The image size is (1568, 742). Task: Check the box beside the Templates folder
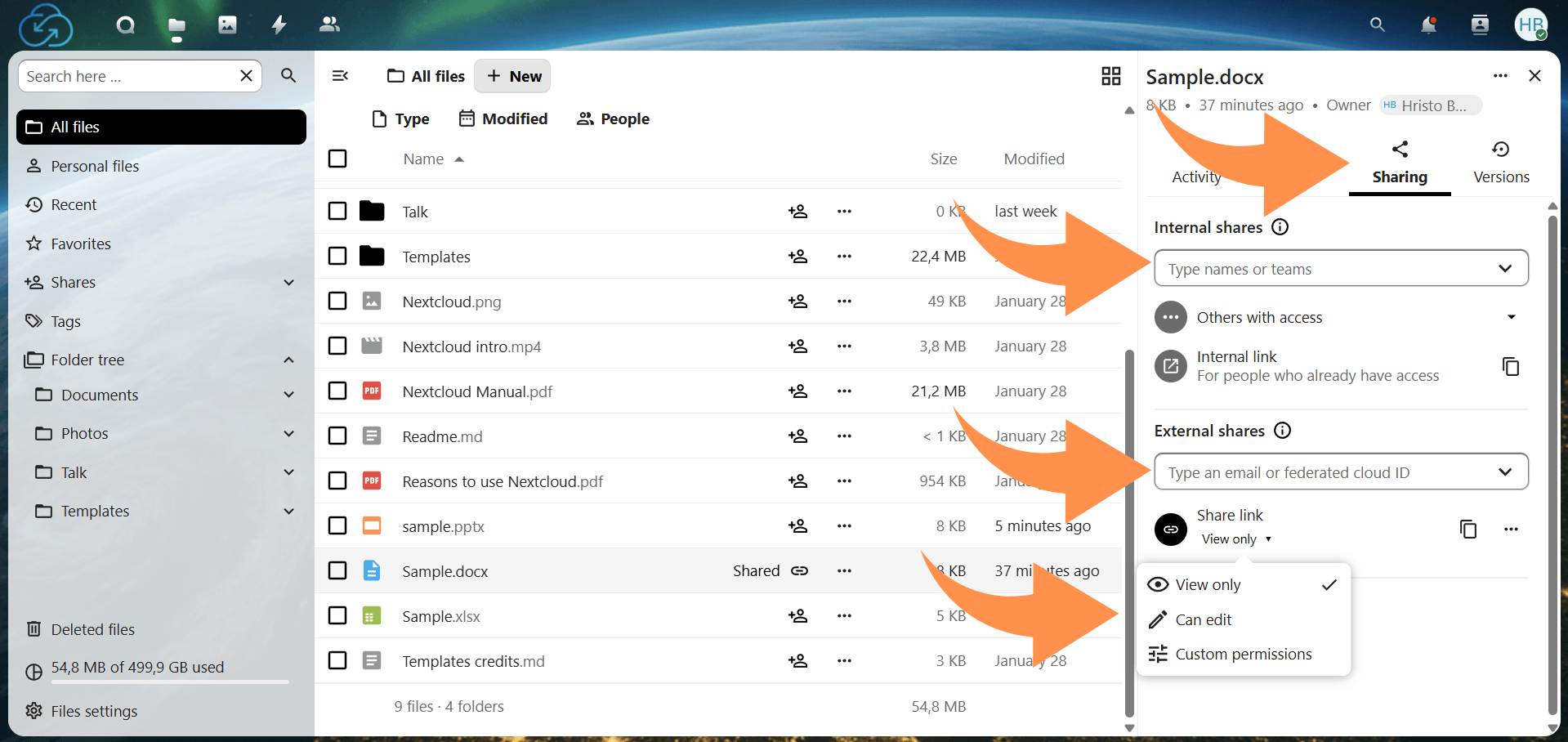(337, 256)
